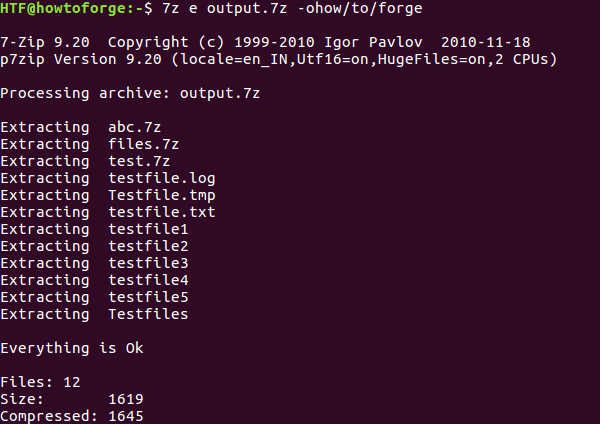Click the Size value 1619

coord(126,399)
